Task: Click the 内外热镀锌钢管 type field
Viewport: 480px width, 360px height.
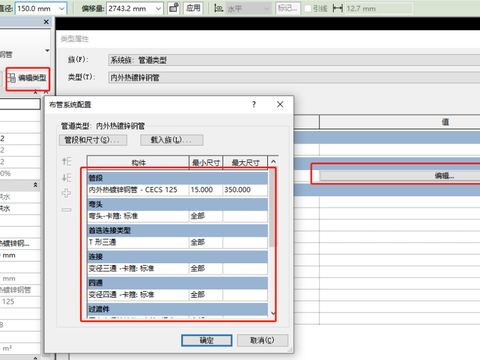Action: click(x=294, y=77)
